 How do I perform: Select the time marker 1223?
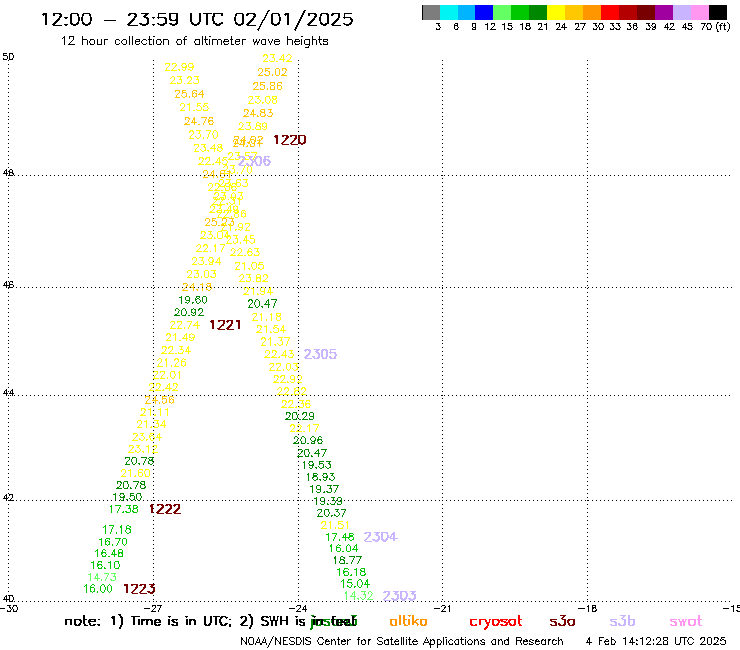pyautogui.click(x=139, y=589)
